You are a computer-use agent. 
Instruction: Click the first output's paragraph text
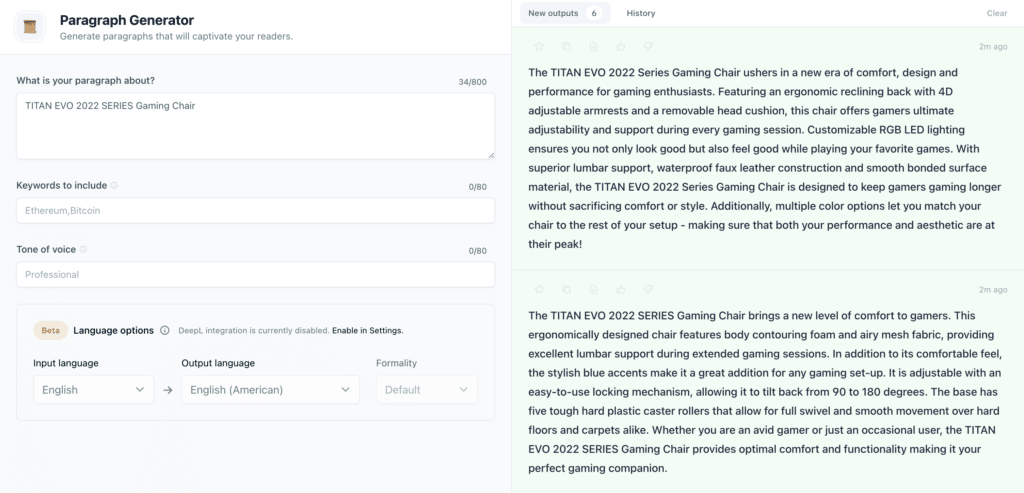(765, 157)
